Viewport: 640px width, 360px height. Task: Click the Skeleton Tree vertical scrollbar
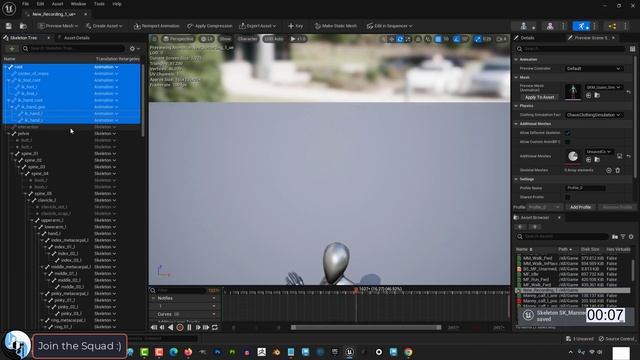(142, 100)
